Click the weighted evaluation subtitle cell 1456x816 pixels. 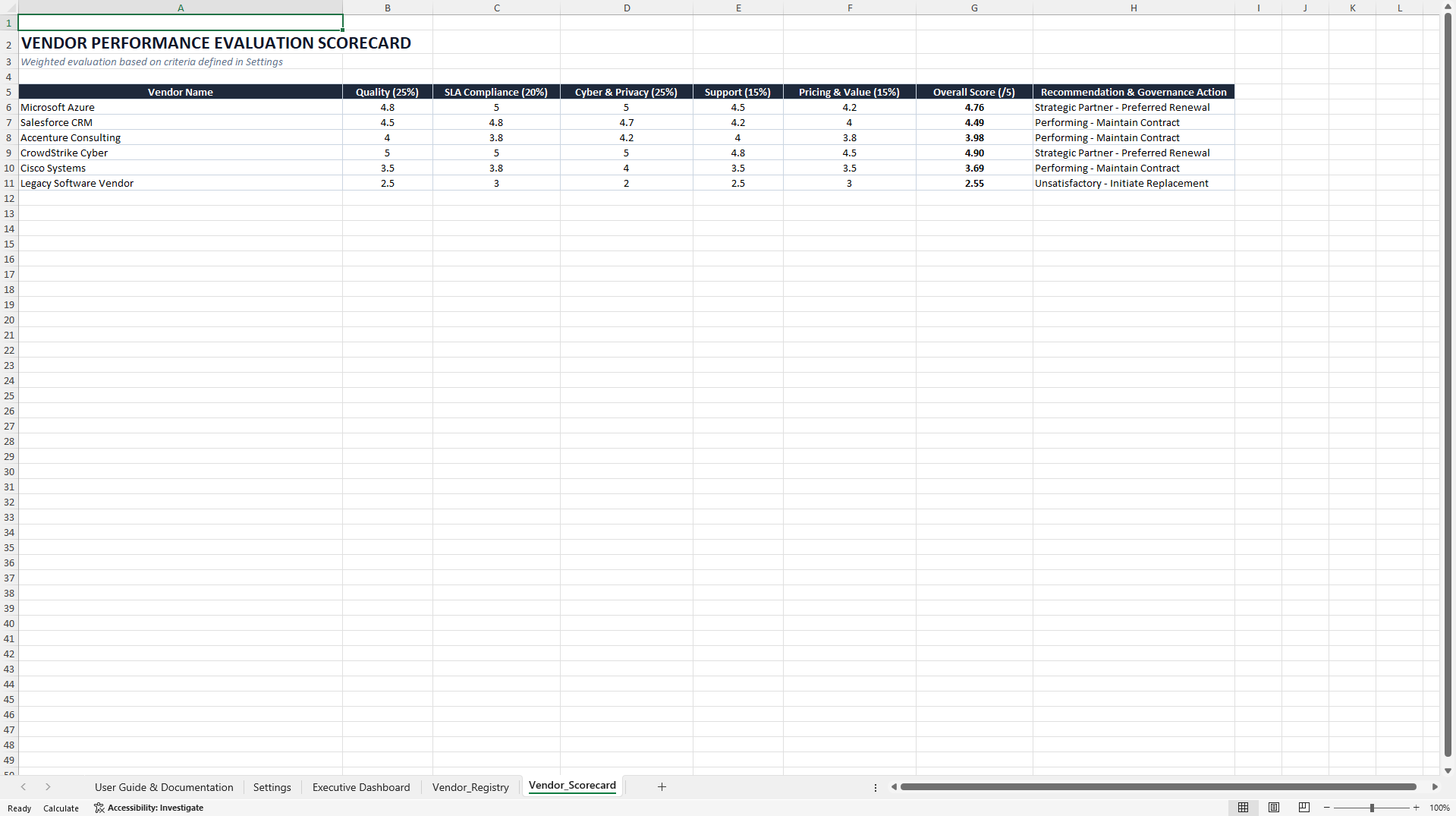[x=181, y=61]
